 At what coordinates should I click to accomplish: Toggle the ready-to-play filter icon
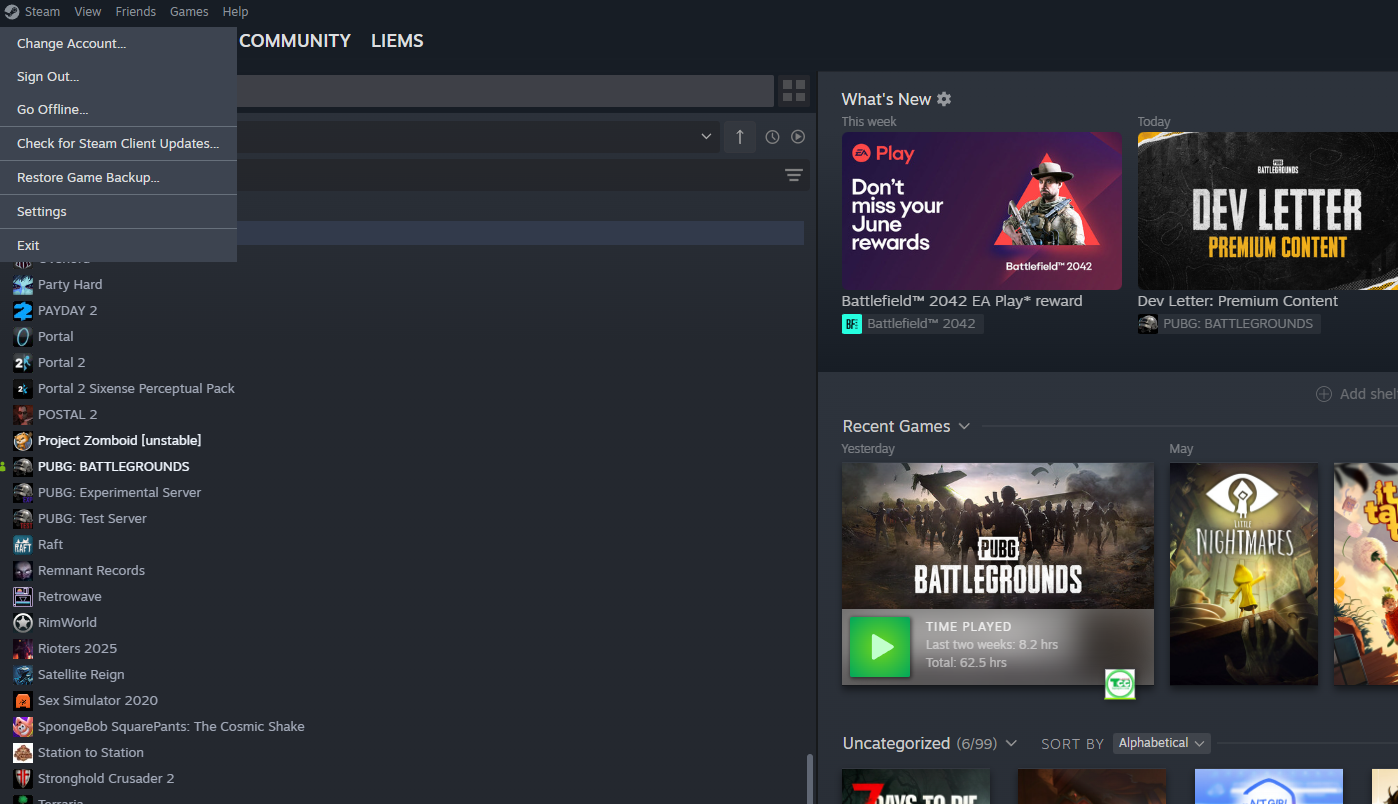(x=798, y=137)
